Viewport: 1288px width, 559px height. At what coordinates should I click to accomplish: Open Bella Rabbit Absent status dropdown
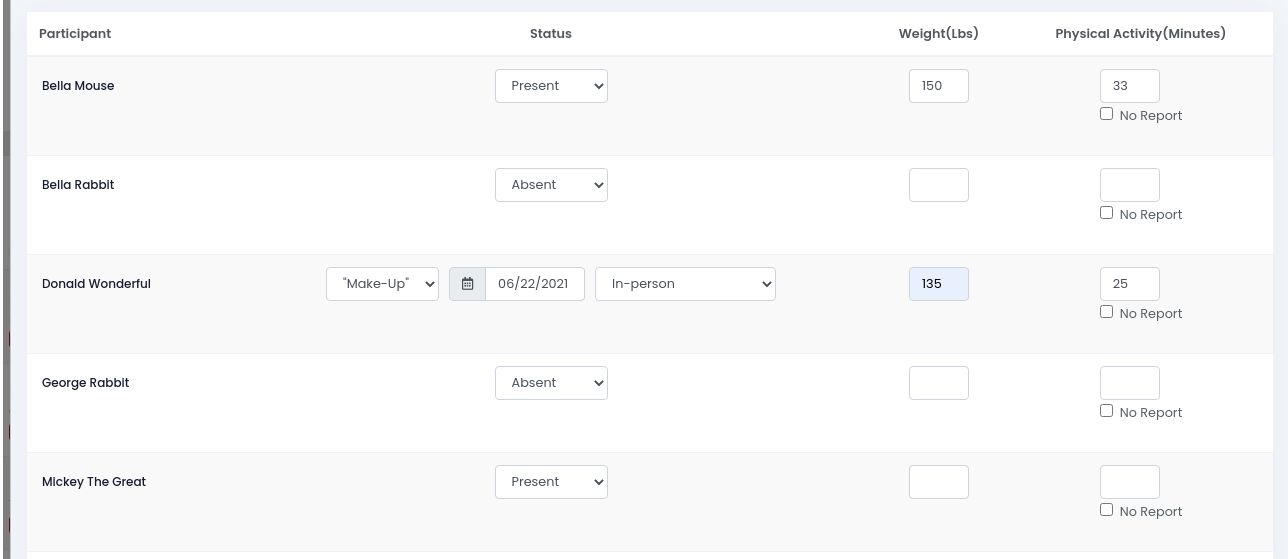[551, 185]
